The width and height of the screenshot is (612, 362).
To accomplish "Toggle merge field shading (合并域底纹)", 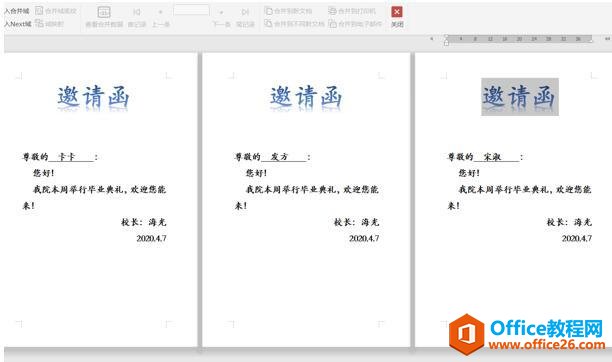I will [56, 11].
